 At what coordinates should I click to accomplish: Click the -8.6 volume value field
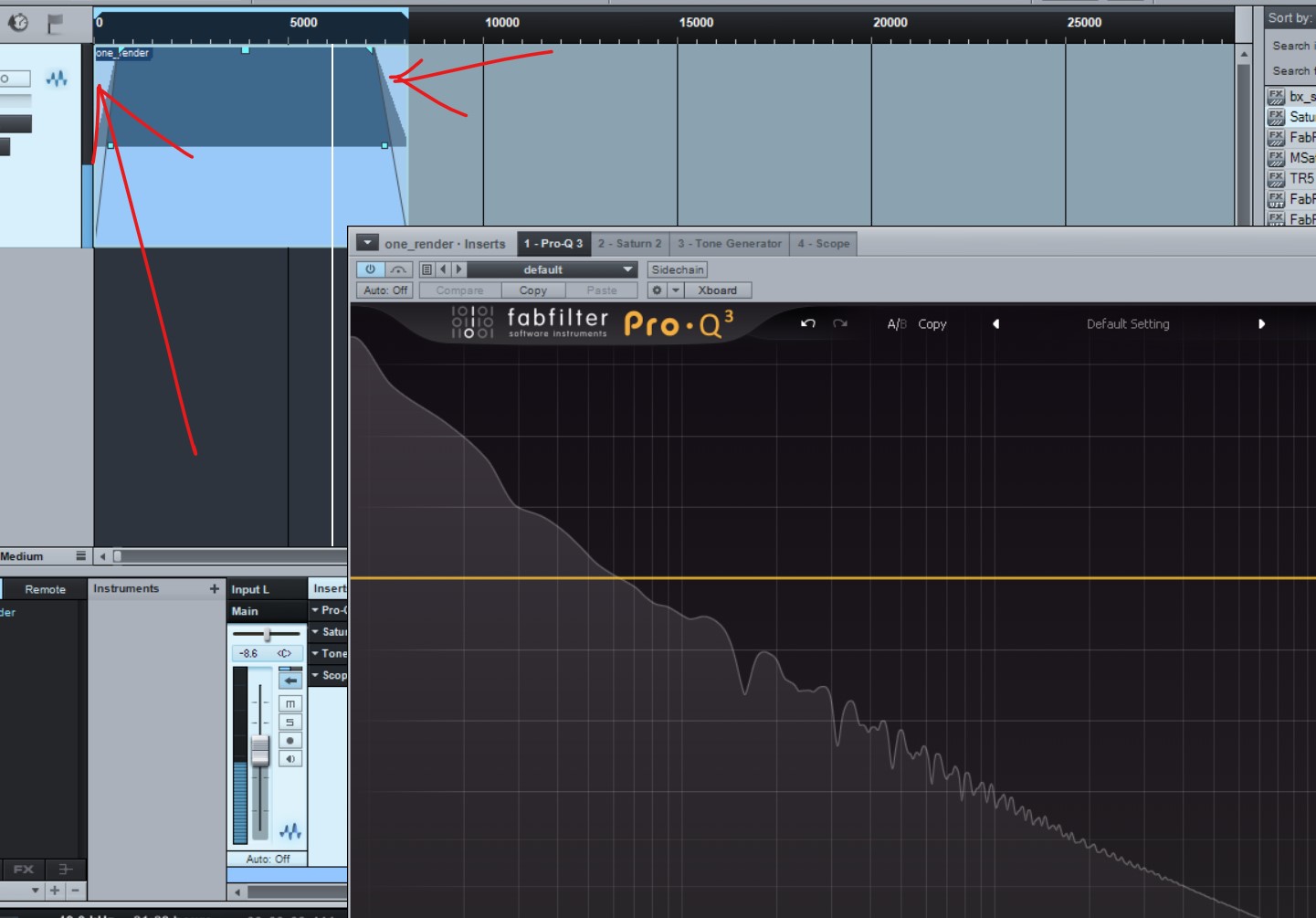(248, 653)
